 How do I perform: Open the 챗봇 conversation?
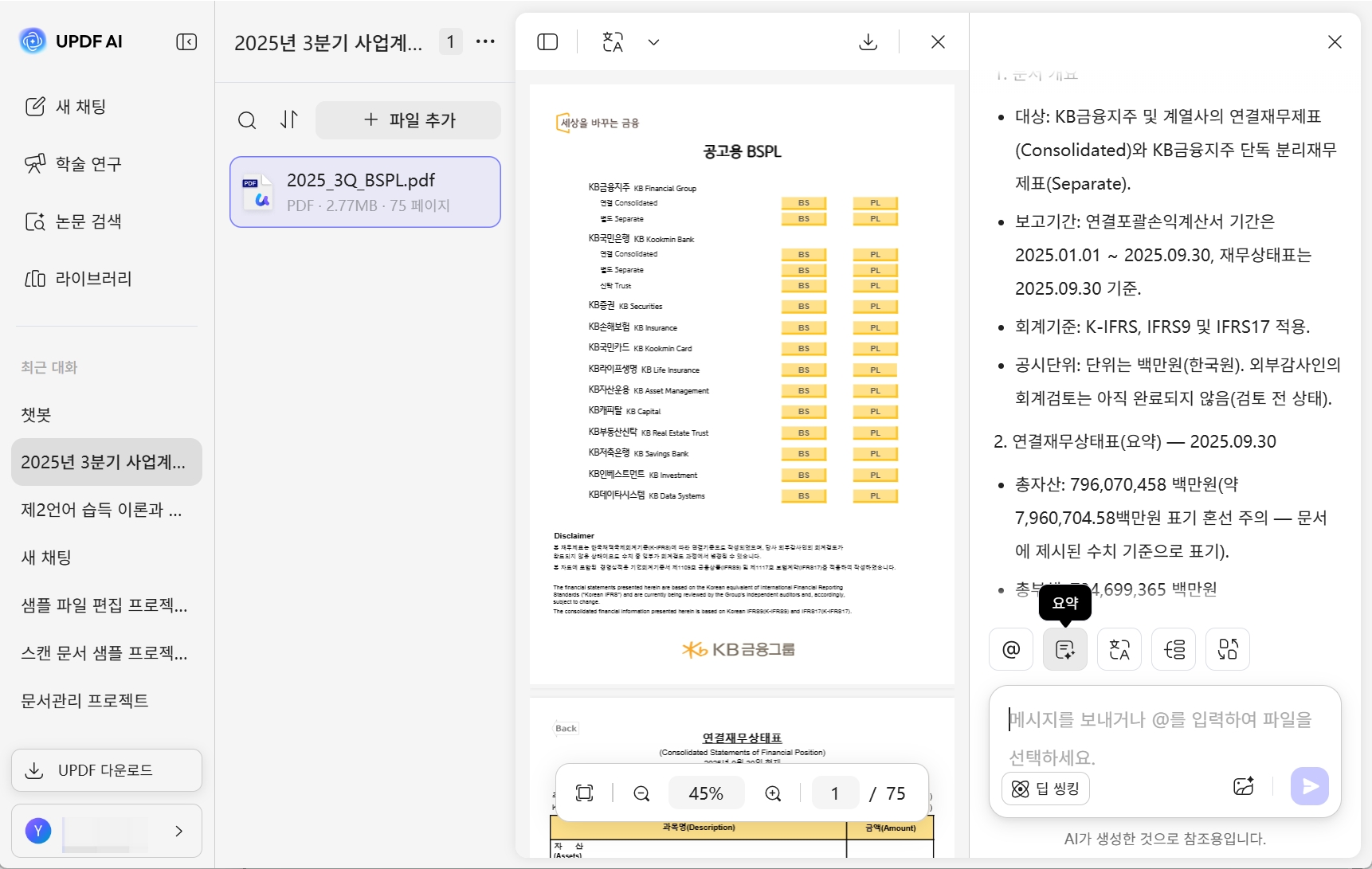[106, 414]
